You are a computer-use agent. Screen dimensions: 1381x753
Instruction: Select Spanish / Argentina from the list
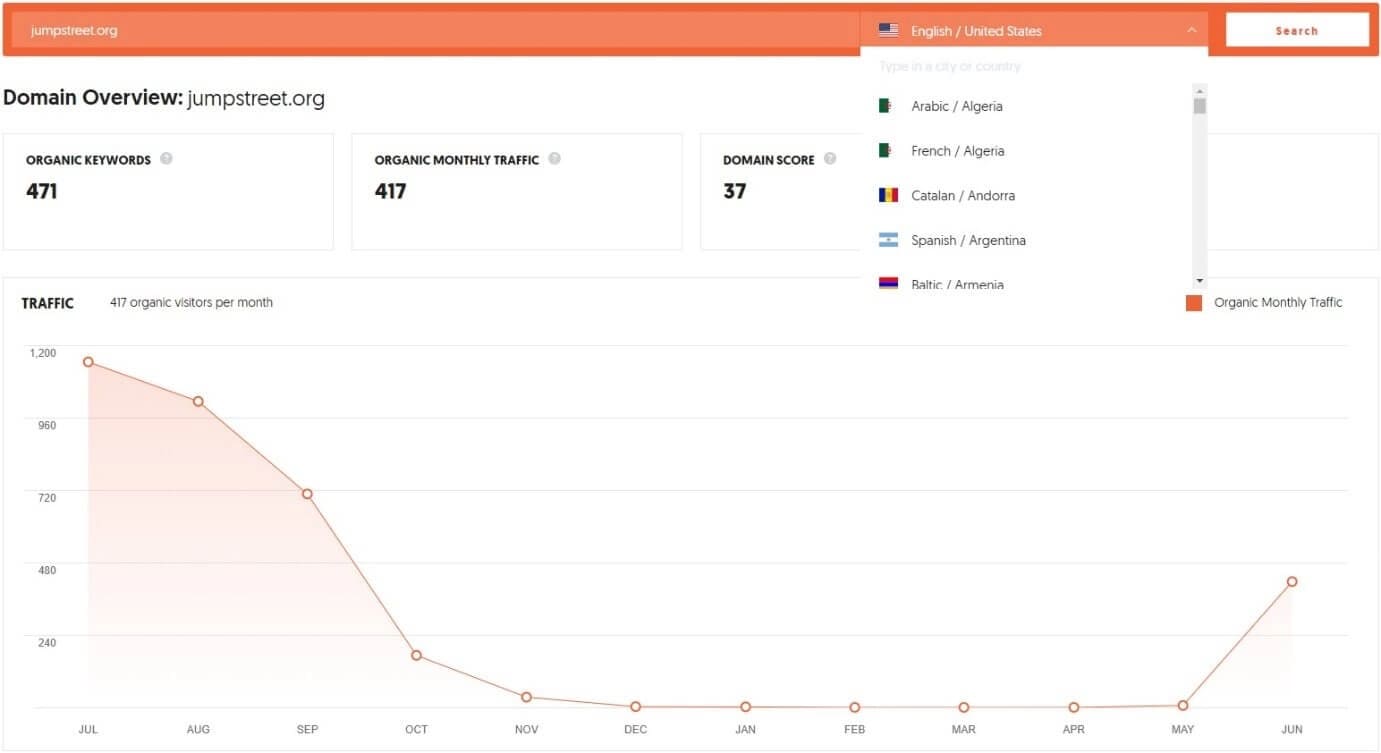[x=1027, y=240]
